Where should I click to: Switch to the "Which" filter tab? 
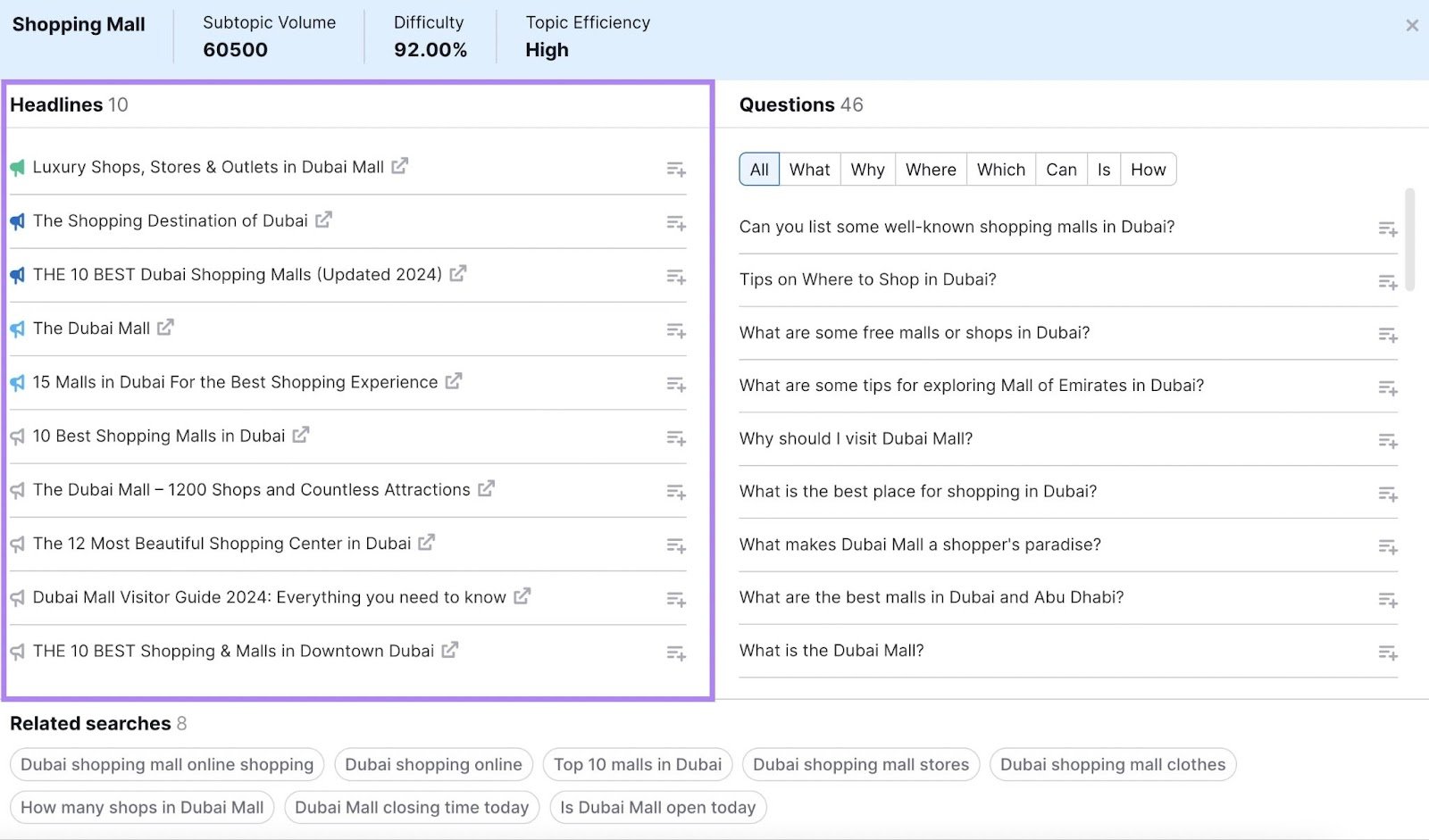pyautogui.click(x=999, y=169)
